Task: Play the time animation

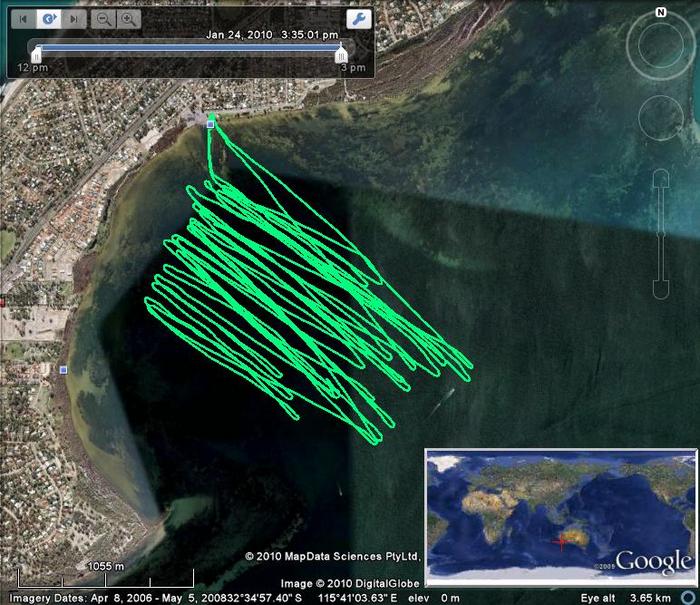Action: (x=48, y=19)
